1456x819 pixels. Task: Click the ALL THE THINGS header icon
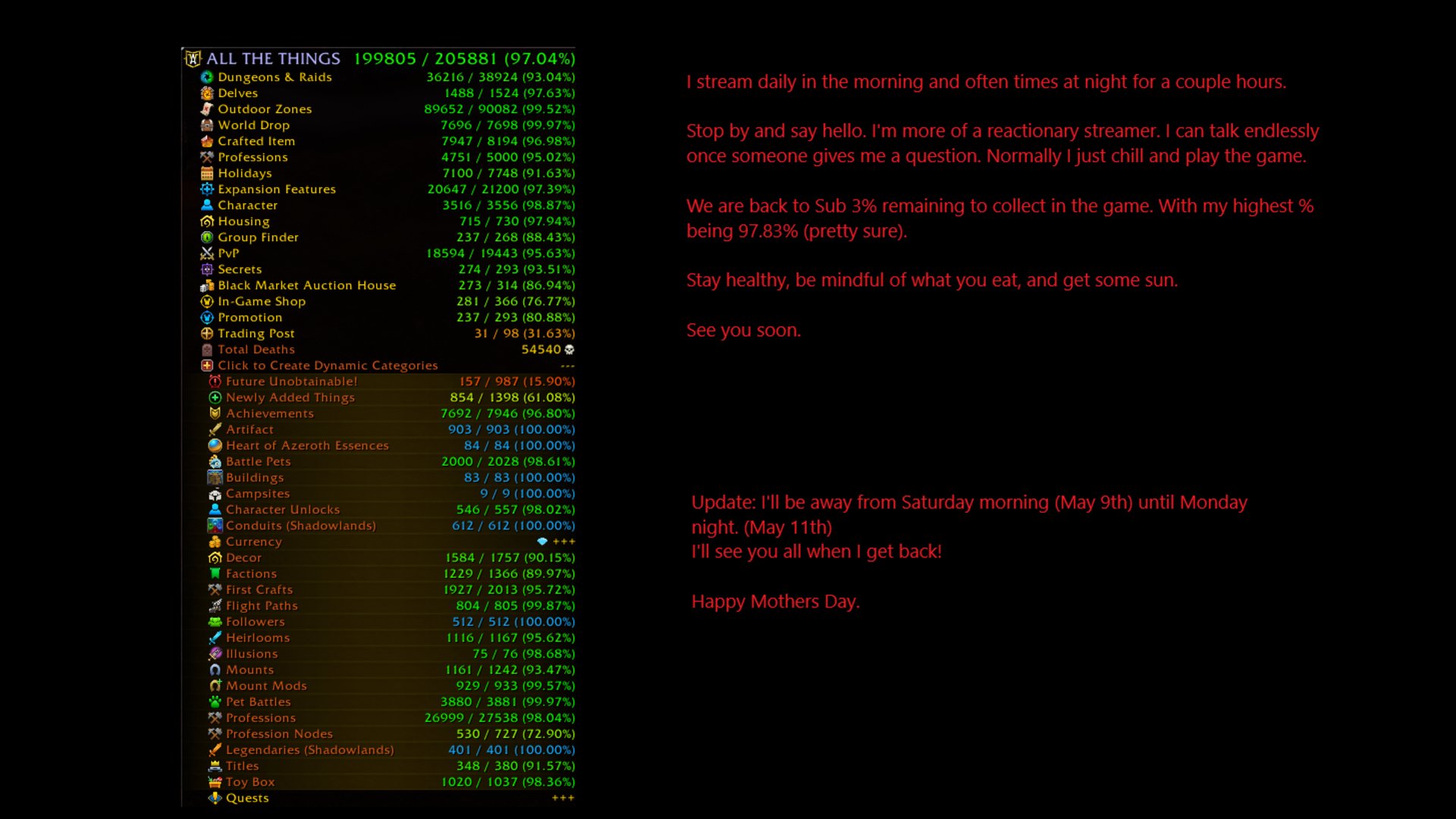[x=193, y=58]
